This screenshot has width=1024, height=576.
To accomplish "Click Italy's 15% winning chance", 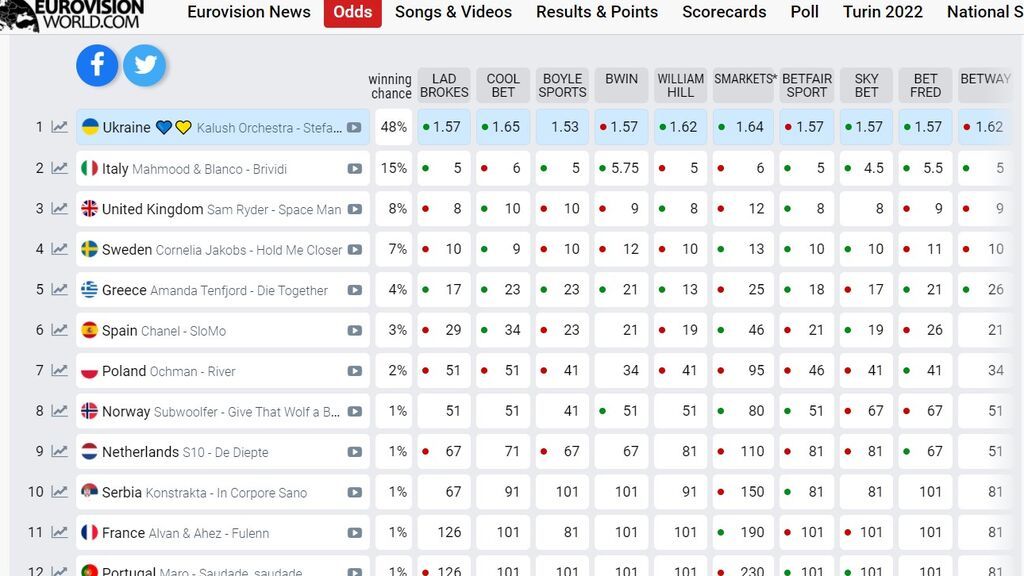I will [x=394, y=168].
